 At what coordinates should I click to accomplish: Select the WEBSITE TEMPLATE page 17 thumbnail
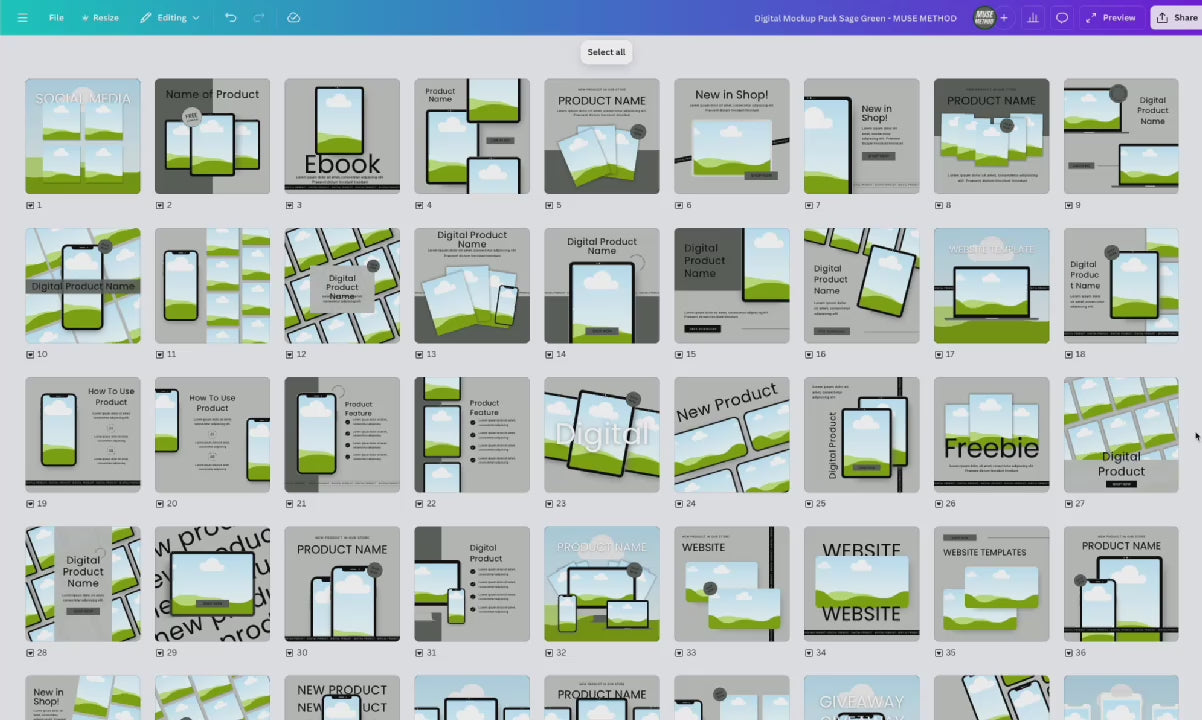(992, 286)
